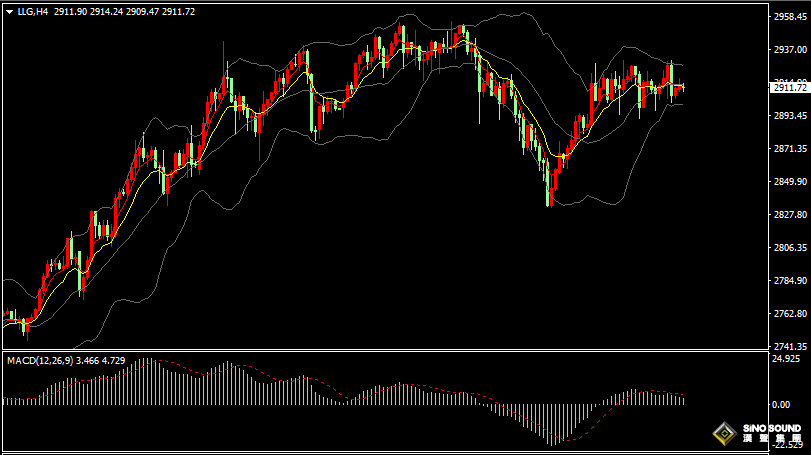
Task: Click the 2762.80 price axis label
Action: tap(790, 314)
